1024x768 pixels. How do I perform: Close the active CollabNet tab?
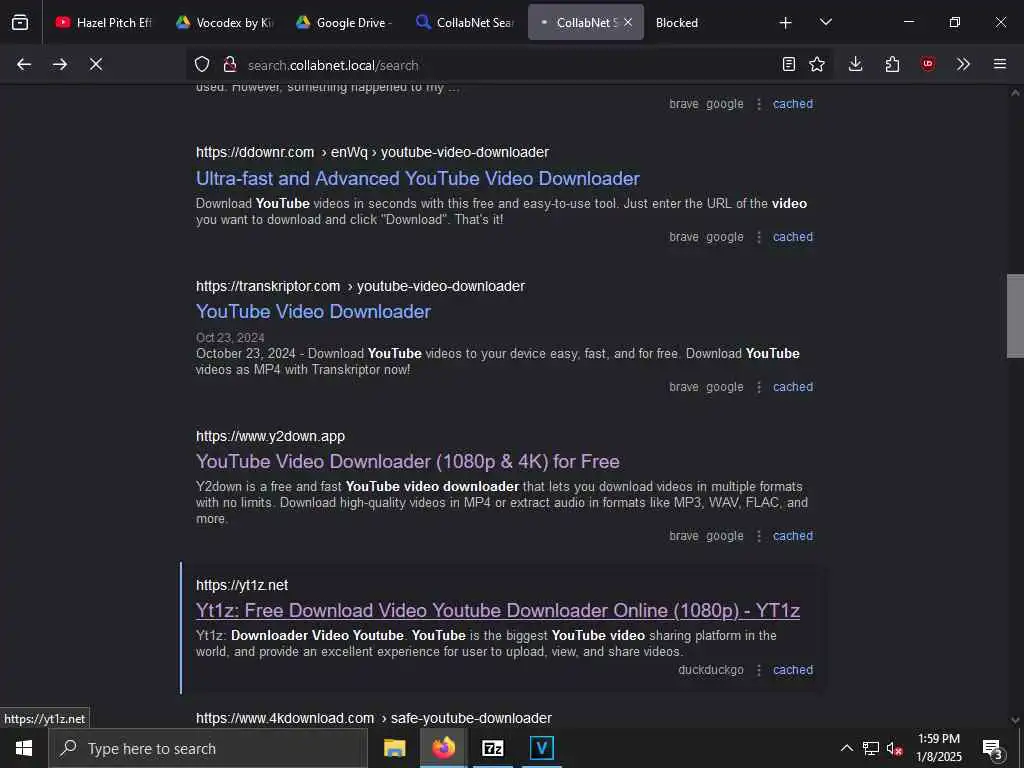pos(628,22)
